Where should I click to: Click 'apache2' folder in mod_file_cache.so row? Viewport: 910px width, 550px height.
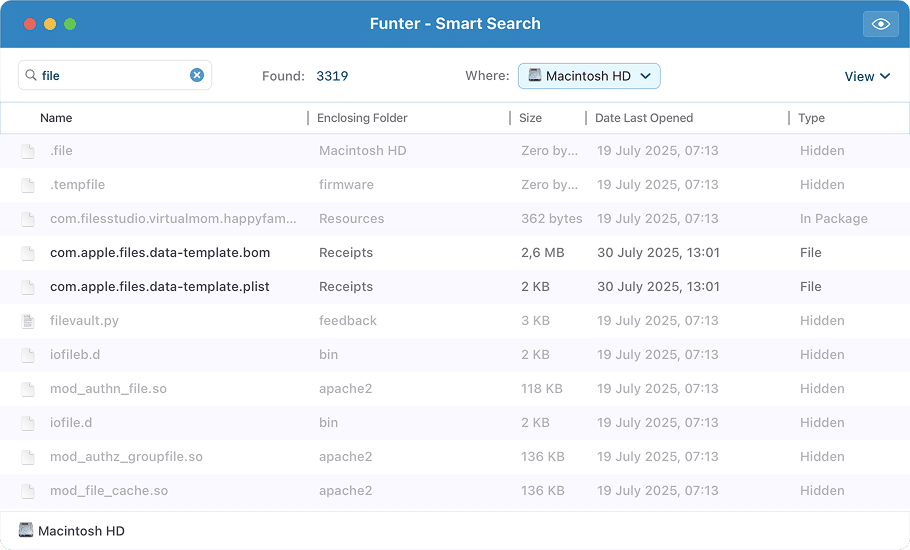345,491
